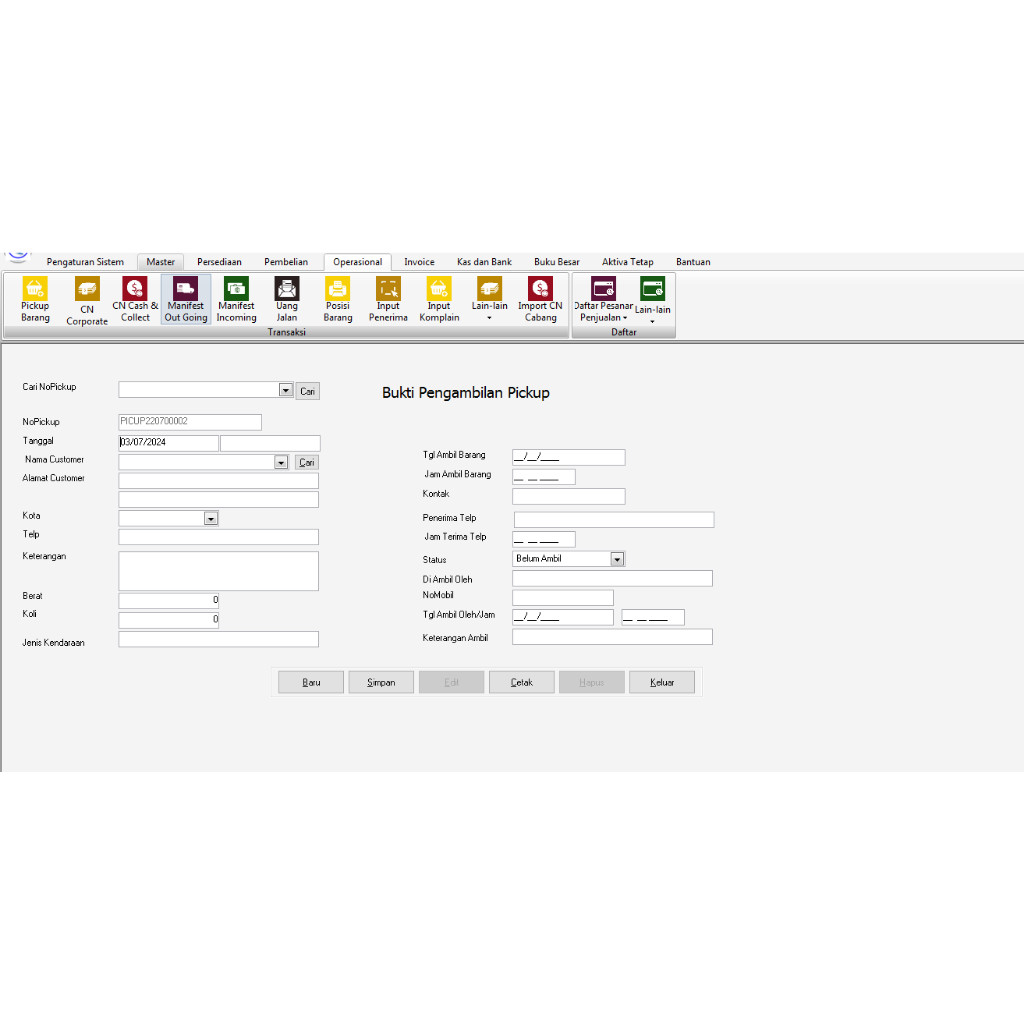The image size is (1024, 1024).
Task: Open the Aktiva Tetap tab
Action: [628, 262]
